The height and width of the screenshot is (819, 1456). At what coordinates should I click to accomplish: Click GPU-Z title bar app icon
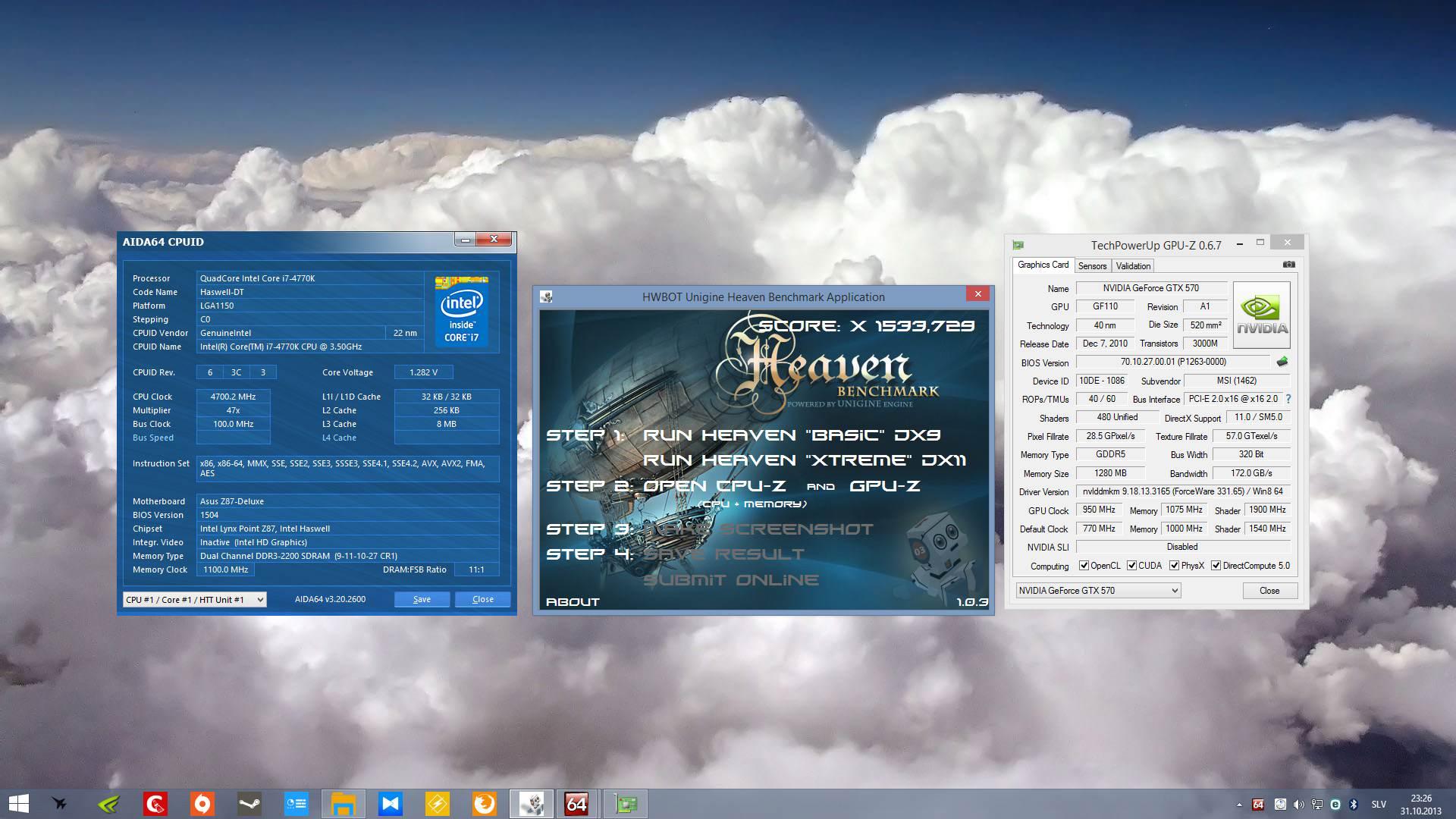(x=1018, y=245)
